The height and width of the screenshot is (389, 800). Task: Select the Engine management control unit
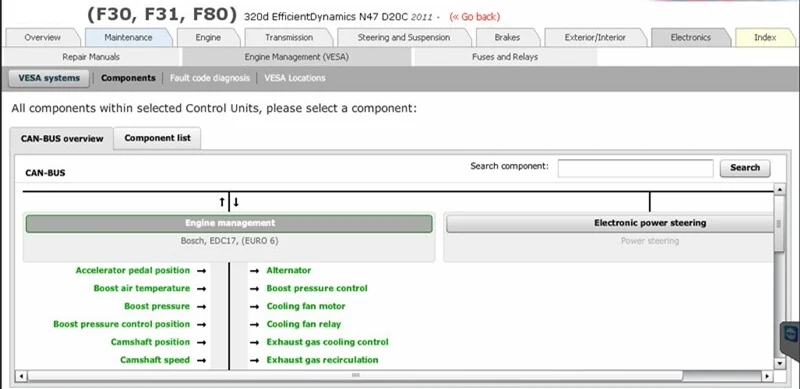(229, 223)
